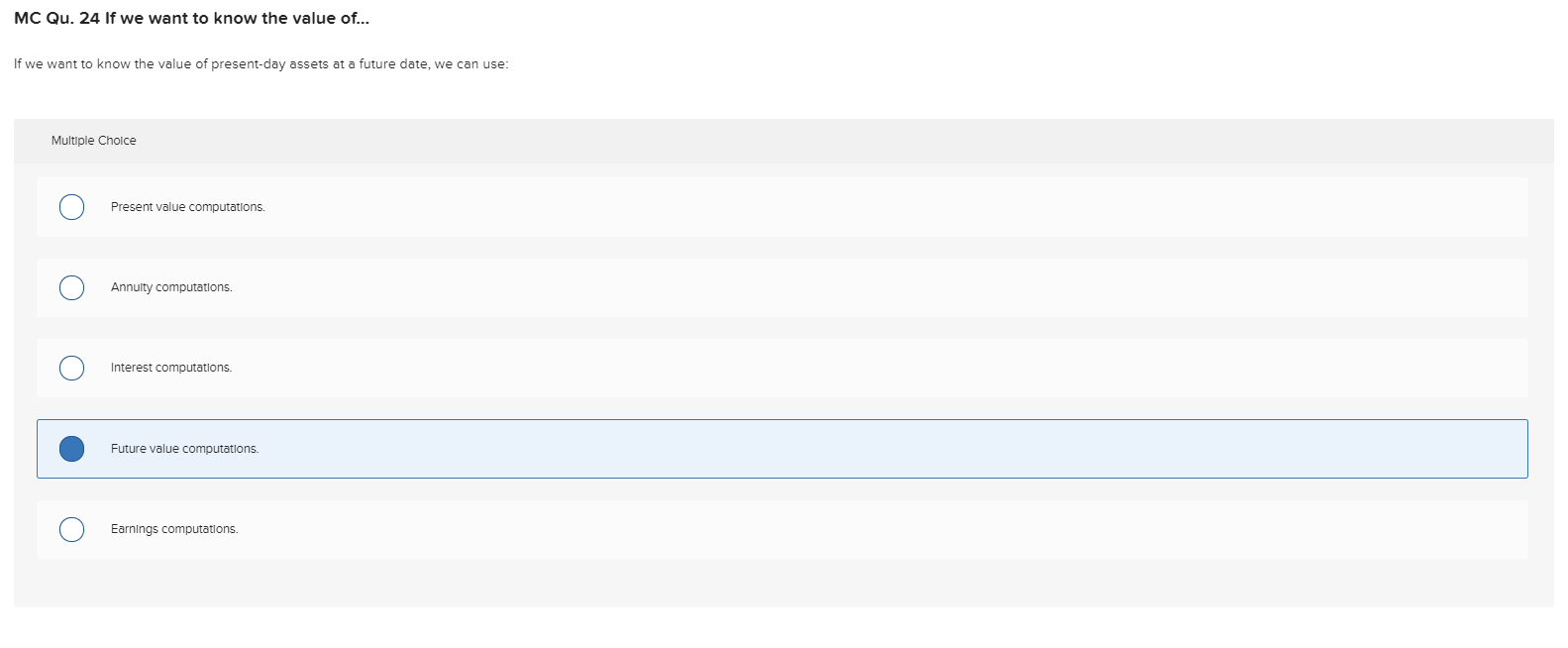Click the "Multiple Choice" section header
Viewport: 1568px width, 648px height.
click(x=94, y=140)
